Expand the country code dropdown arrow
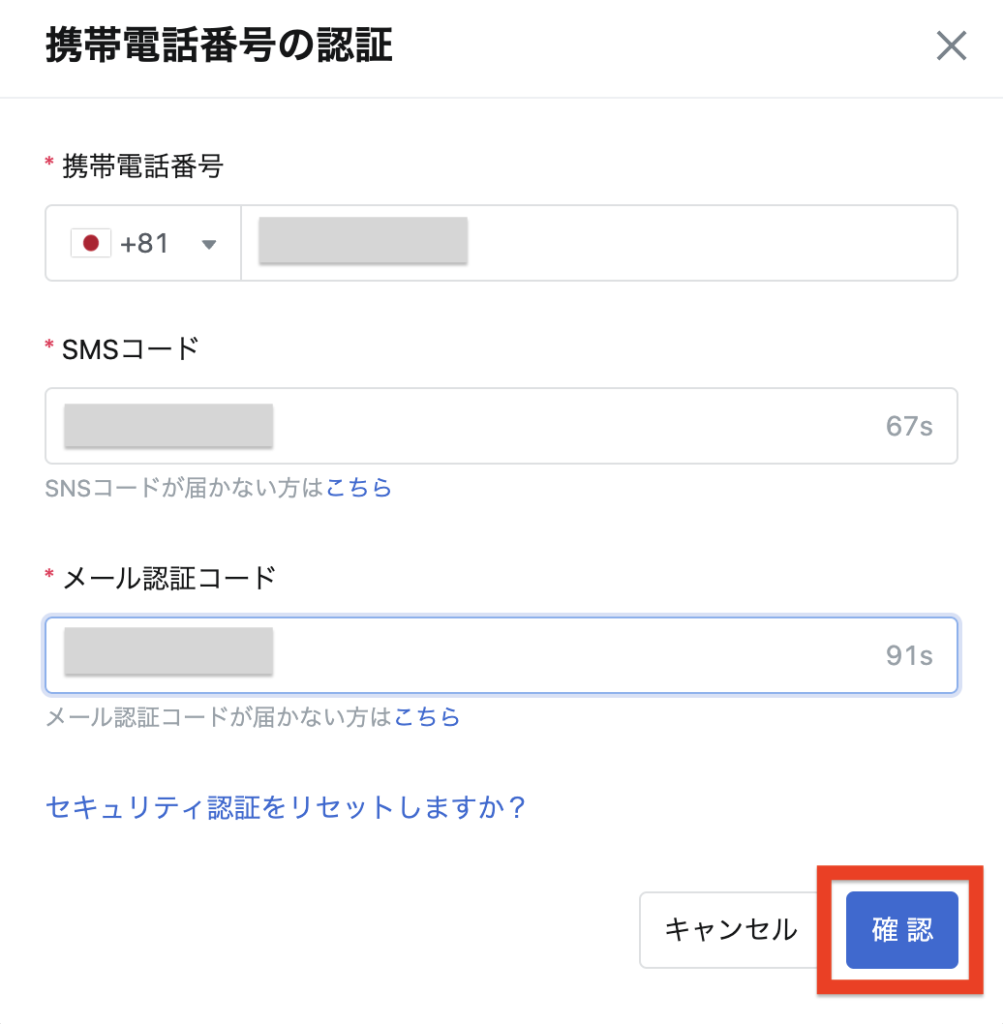 tap(208, 245)
